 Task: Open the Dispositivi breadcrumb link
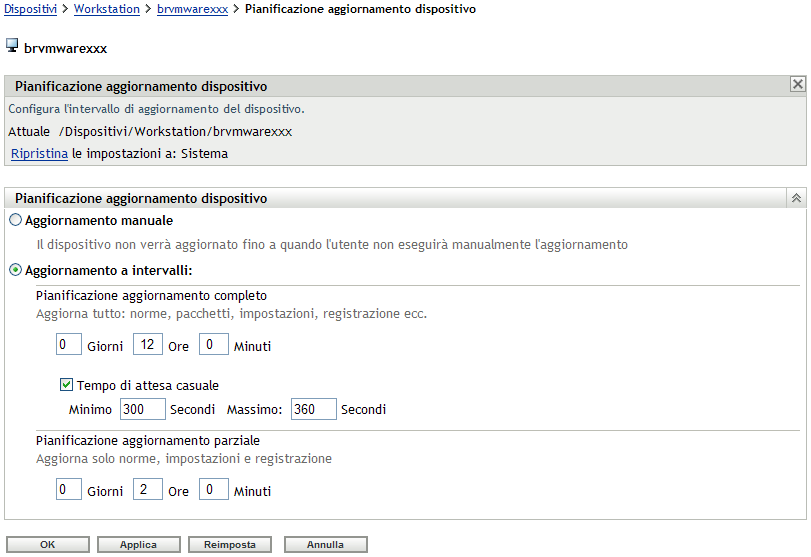pyautogui.click(x=31, y=9)
